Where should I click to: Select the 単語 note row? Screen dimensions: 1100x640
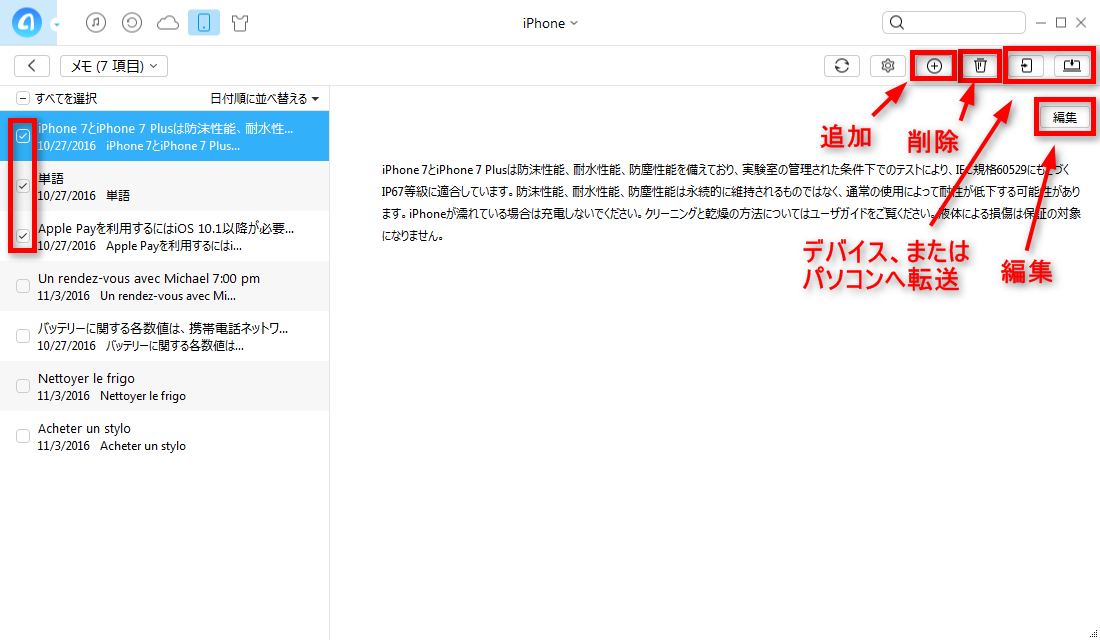coord(164,186)
